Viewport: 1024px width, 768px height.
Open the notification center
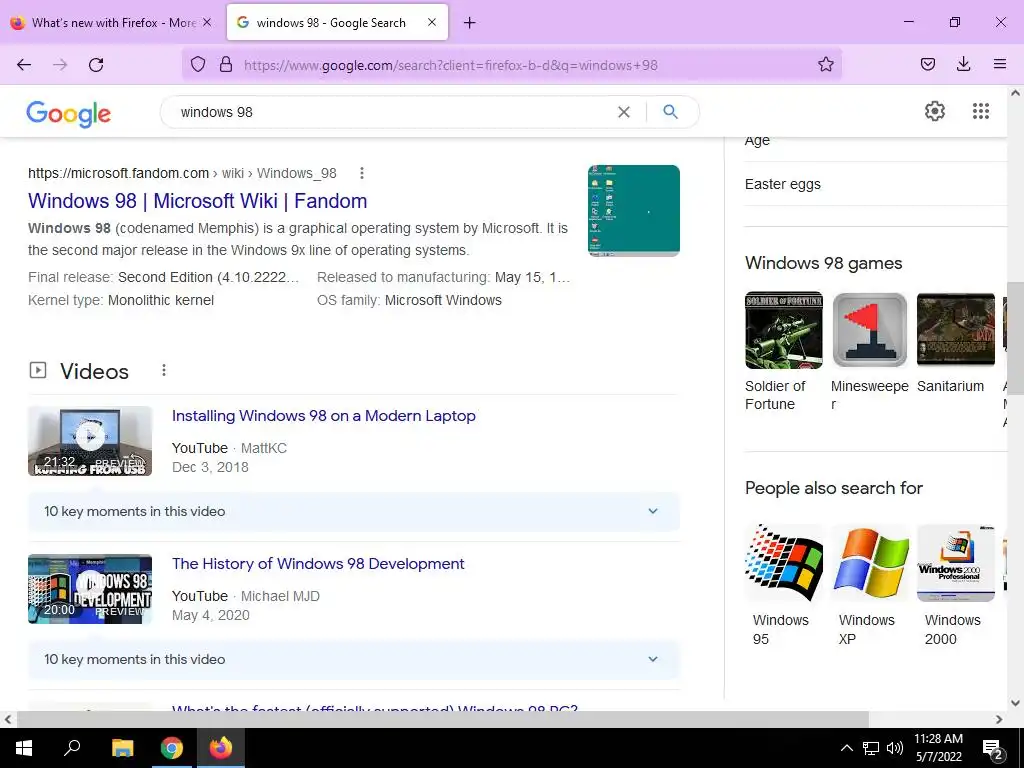coord(992,749)
